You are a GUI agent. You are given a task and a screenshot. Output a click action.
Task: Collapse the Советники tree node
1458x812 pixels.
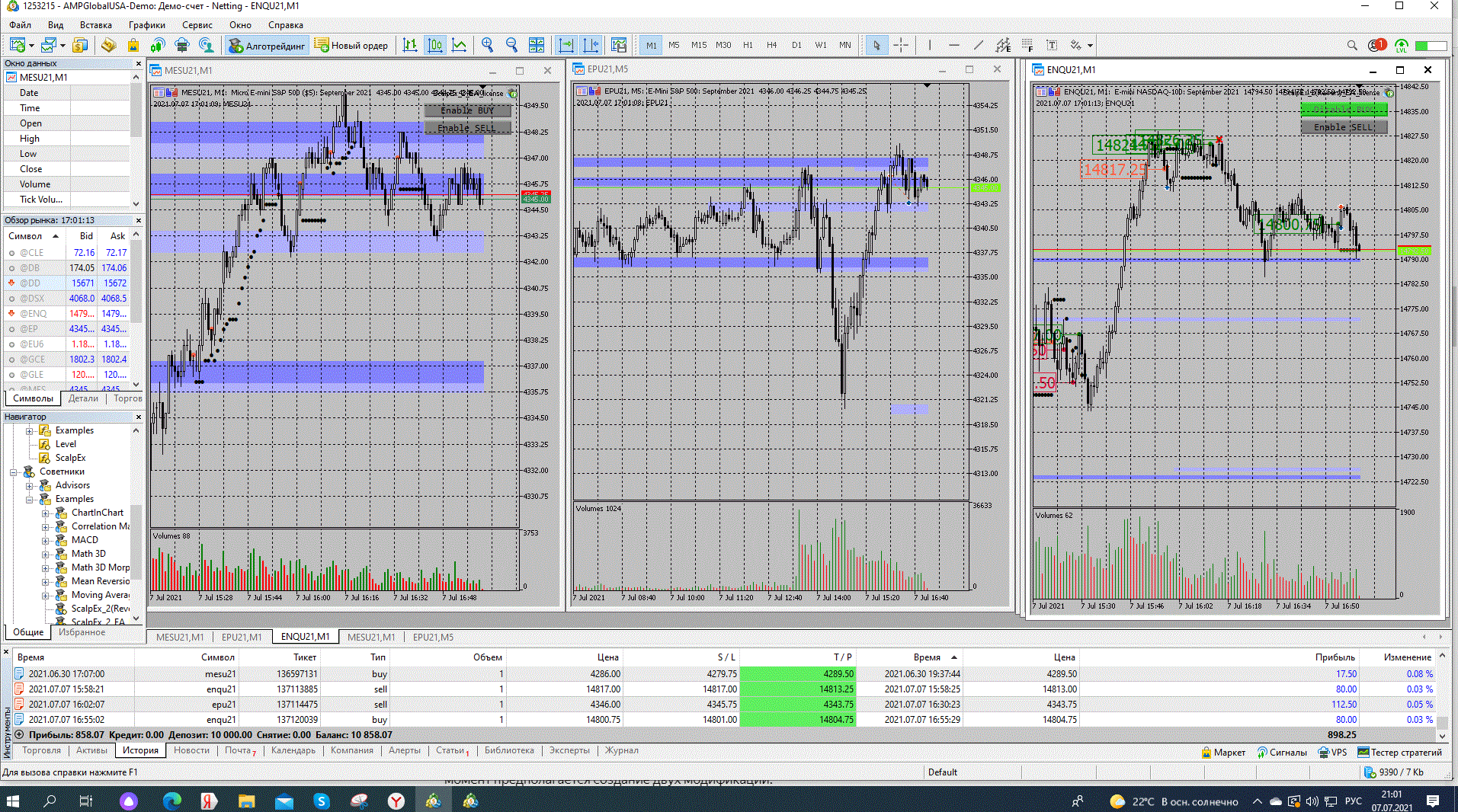pos(14,472)
